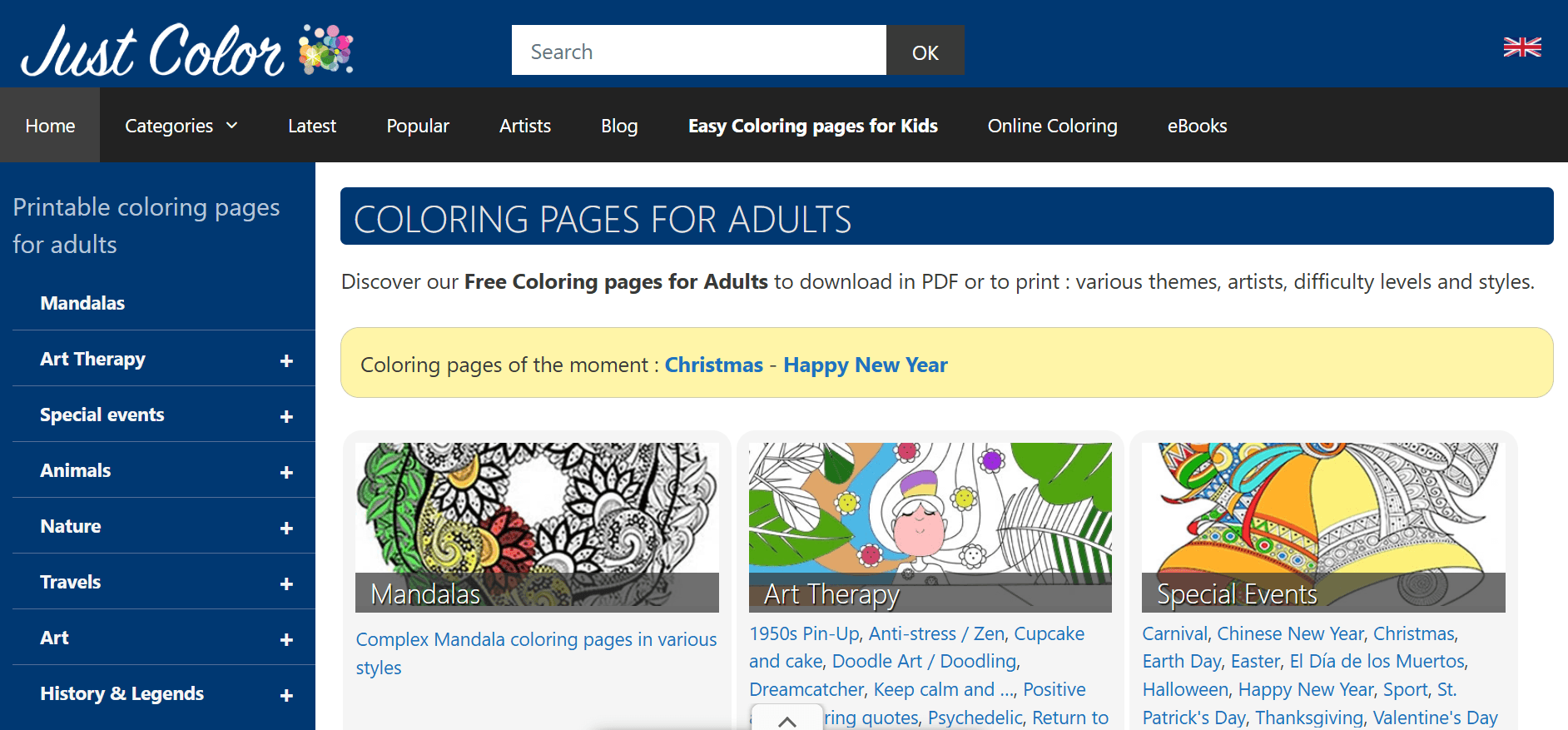Select the Home menu item
Viewport: 1568px width, 730px height.
tap(50, 126)
